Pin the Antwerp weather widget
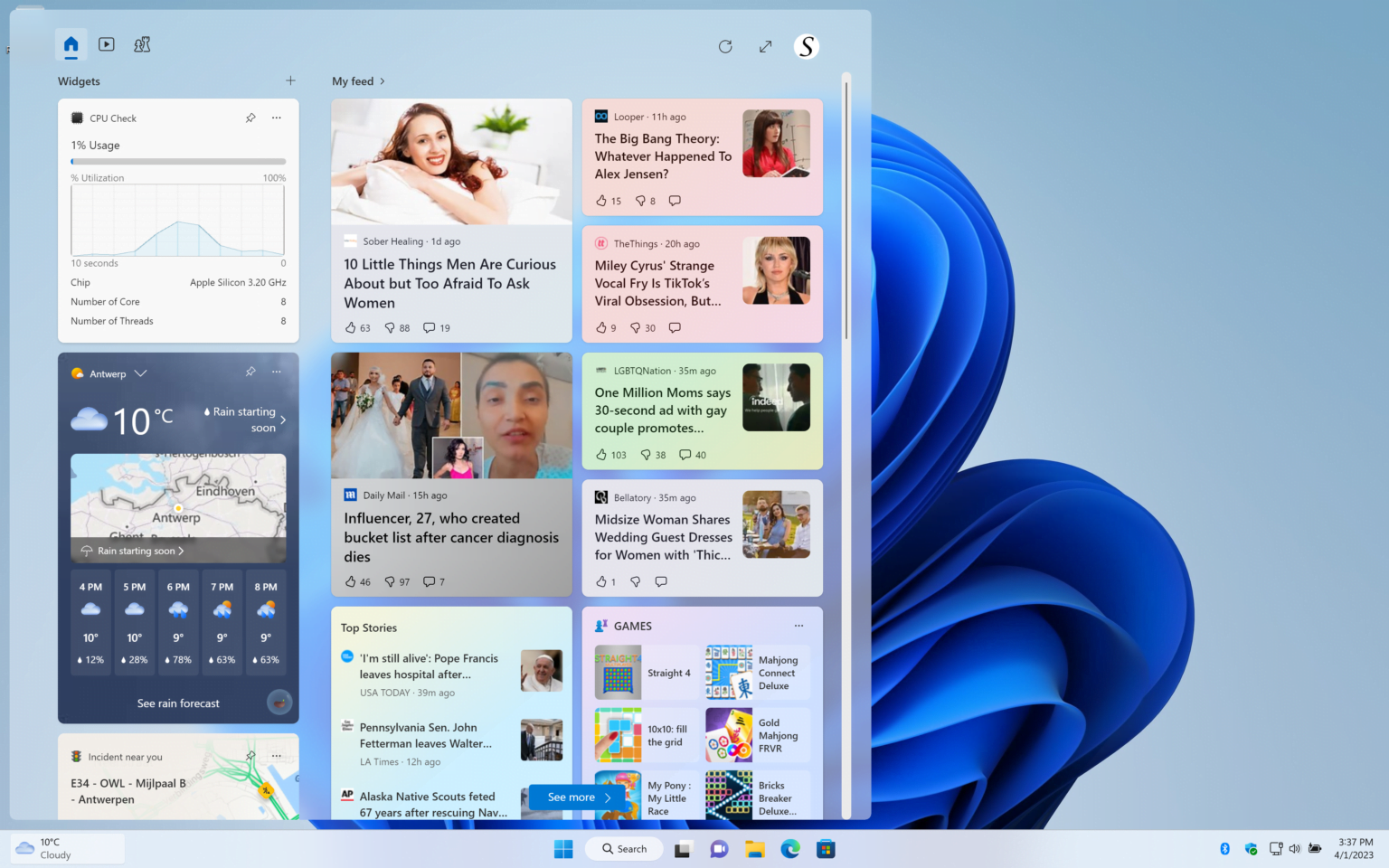The image size is (1389, 868). (250, 372)
